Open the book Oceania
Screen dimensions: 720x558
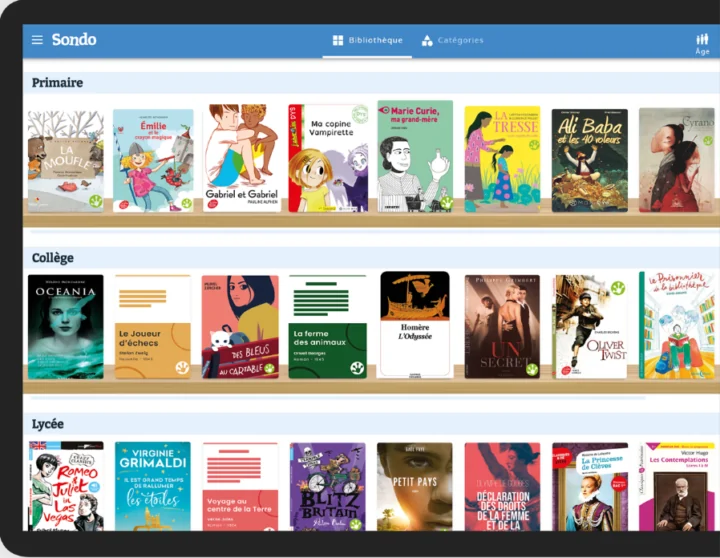pyautogui.click(x=66, y=327)
